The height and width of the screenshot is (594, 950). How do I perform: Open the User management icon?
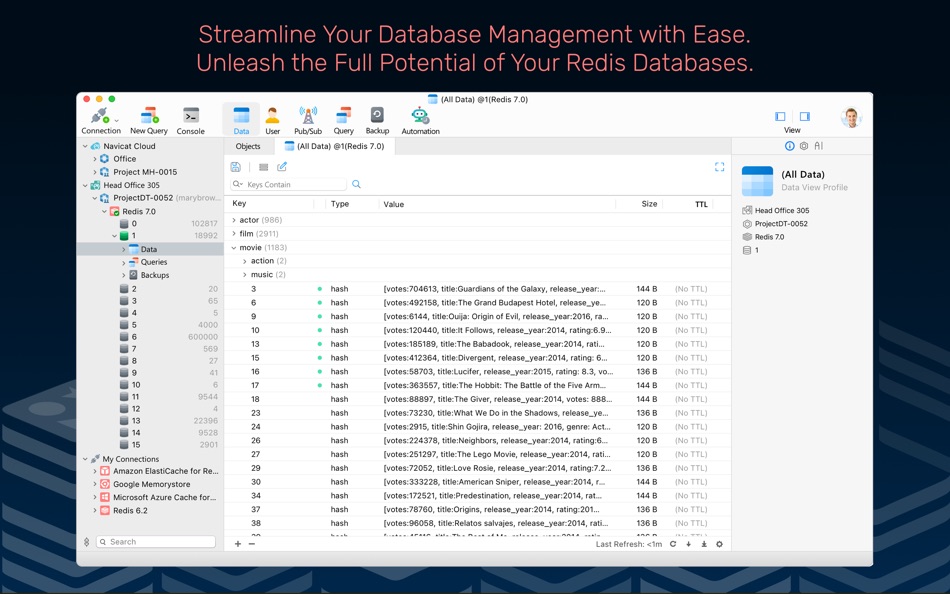[273, 121]
